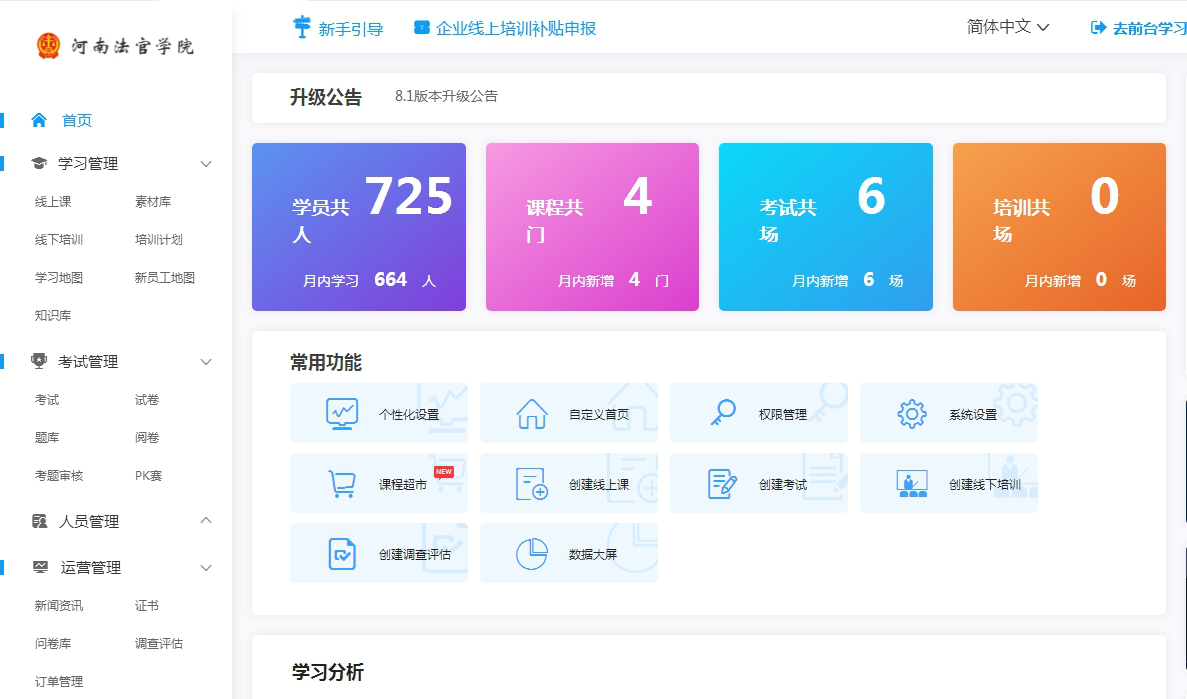Open 调查评估 in sidebar

pyautogui.click(x=159, y=643)
